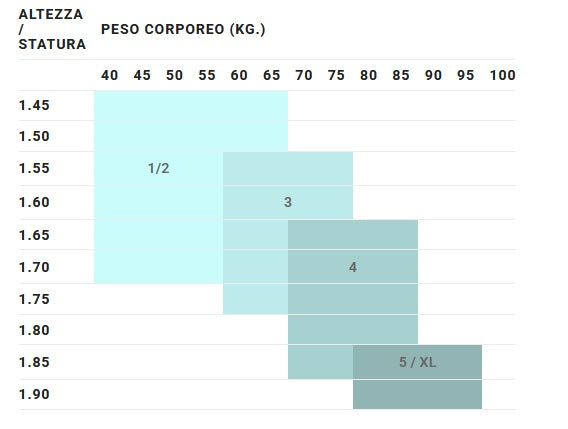
Task: Select the 1.50 height row label
Action: (34, 137)
